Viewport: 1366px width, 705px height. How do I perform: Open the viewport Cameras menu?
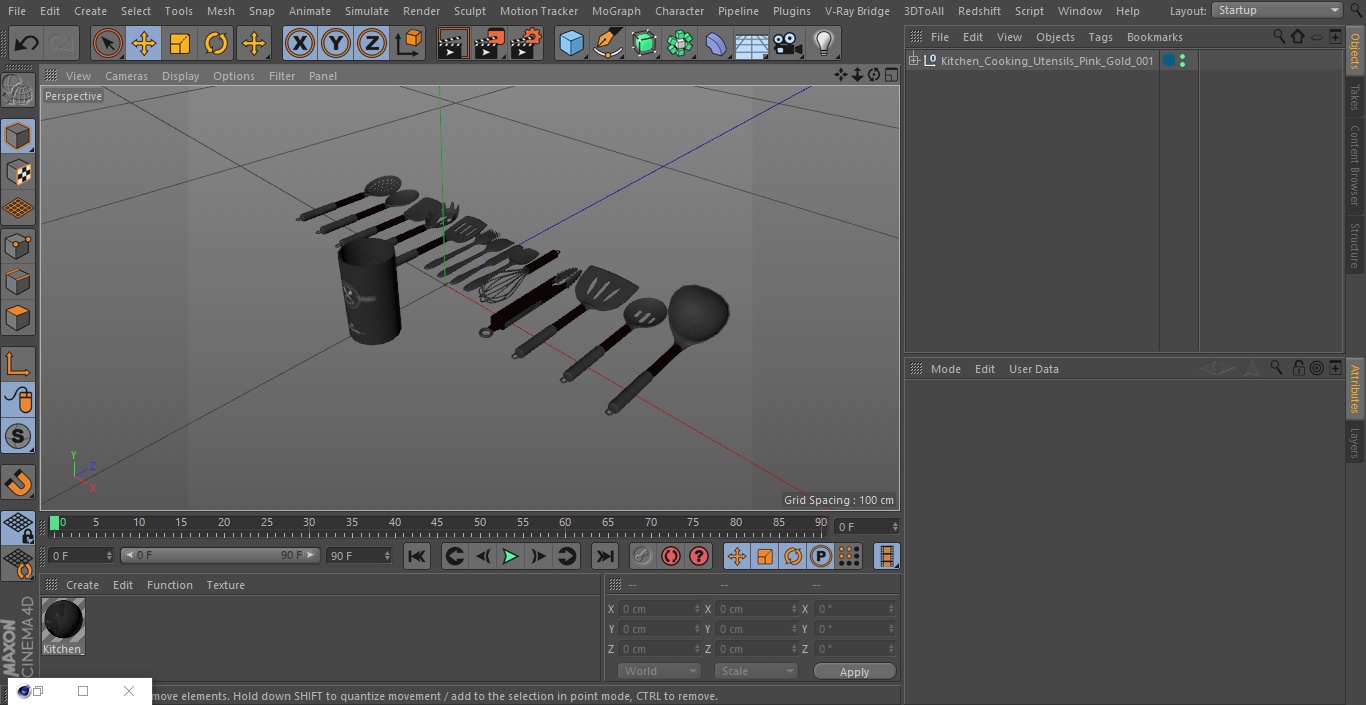(126, 76)
